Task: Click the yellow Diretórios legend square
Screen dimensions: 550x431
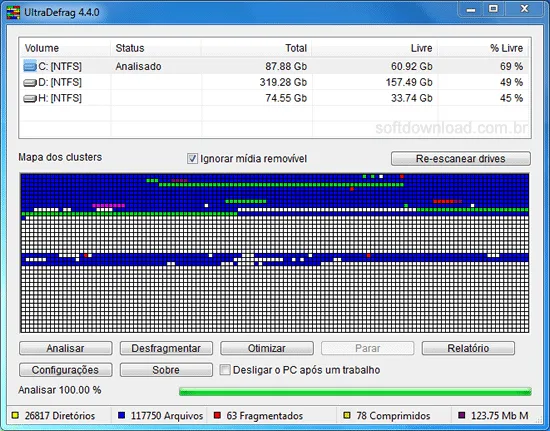Action: coord(15,416)
